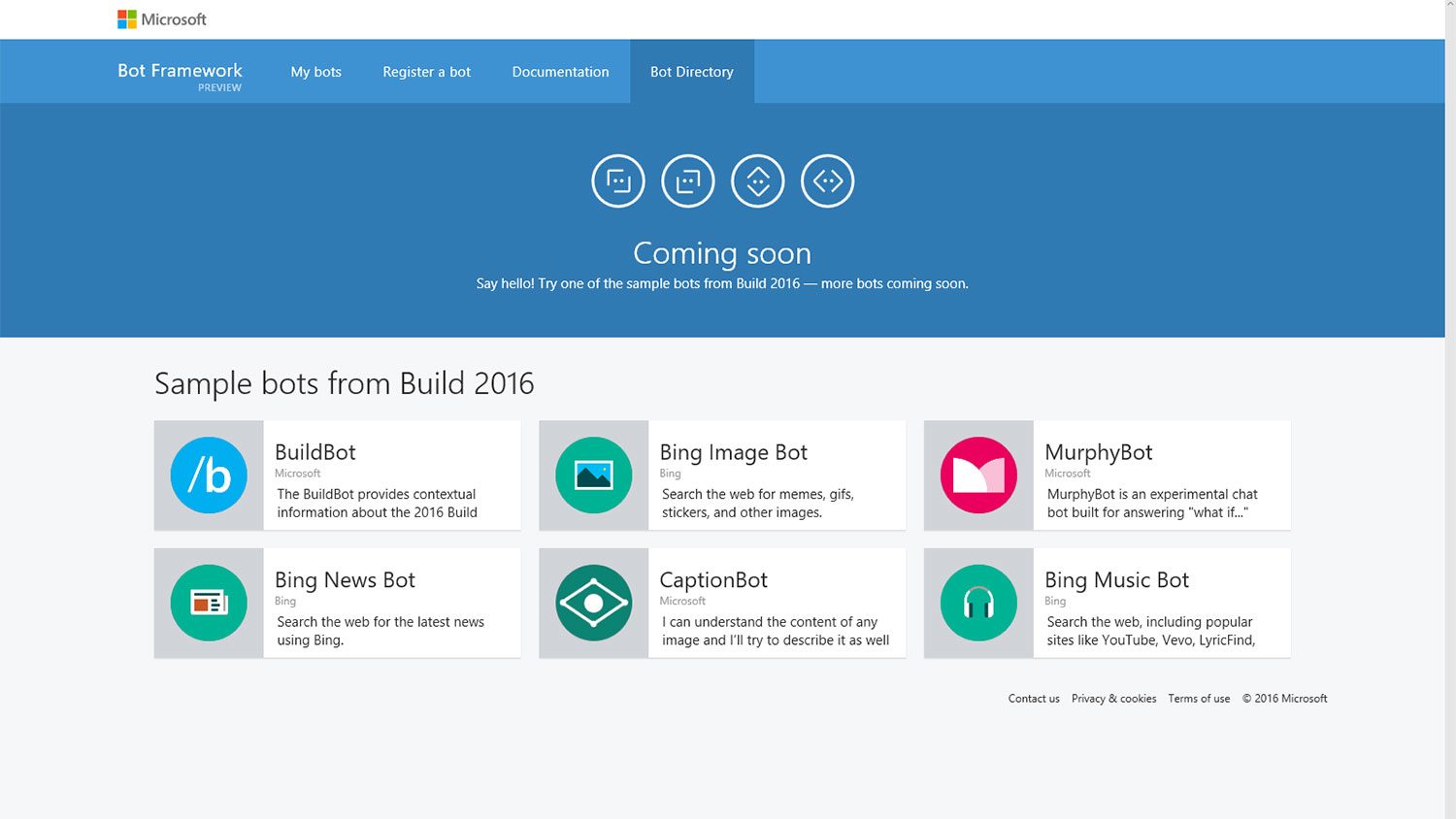Viewport: 1456px width, 819px height.
Task: Click the Bing publisher label under Bing News Bot
Action: (285, 601)
